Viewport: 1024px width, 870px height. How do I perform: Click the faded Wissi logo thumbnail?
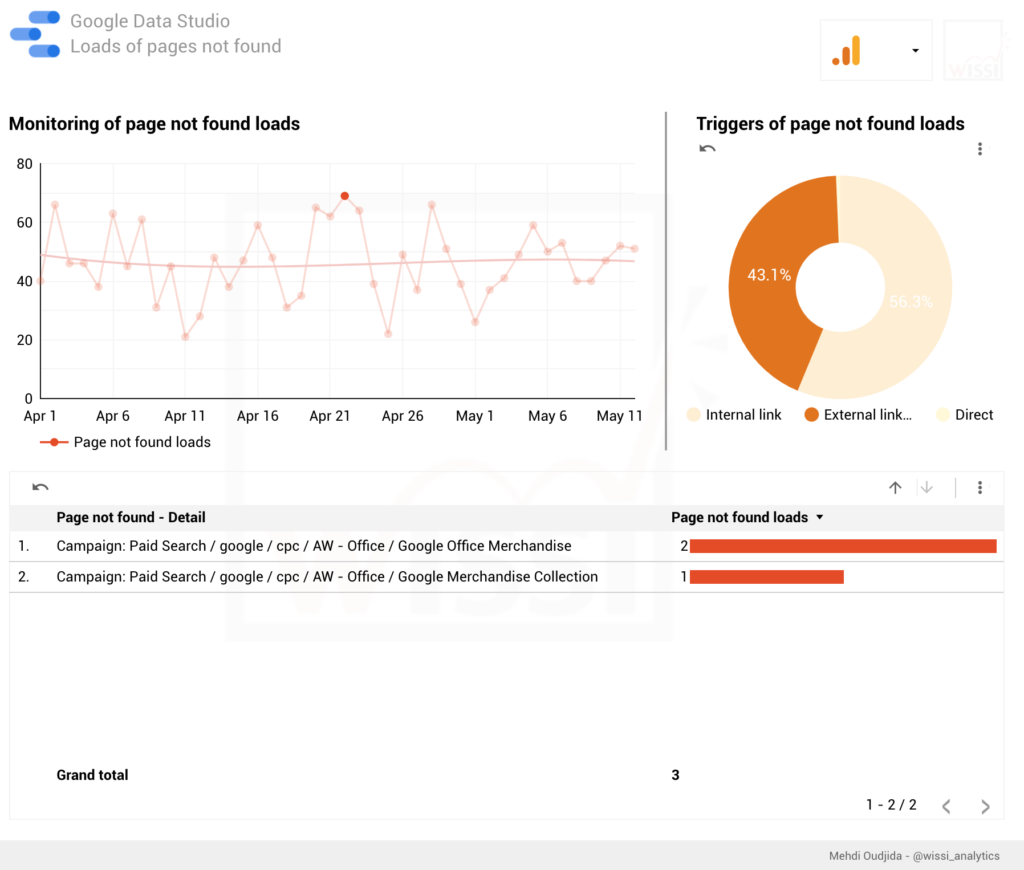coord(973,50)
